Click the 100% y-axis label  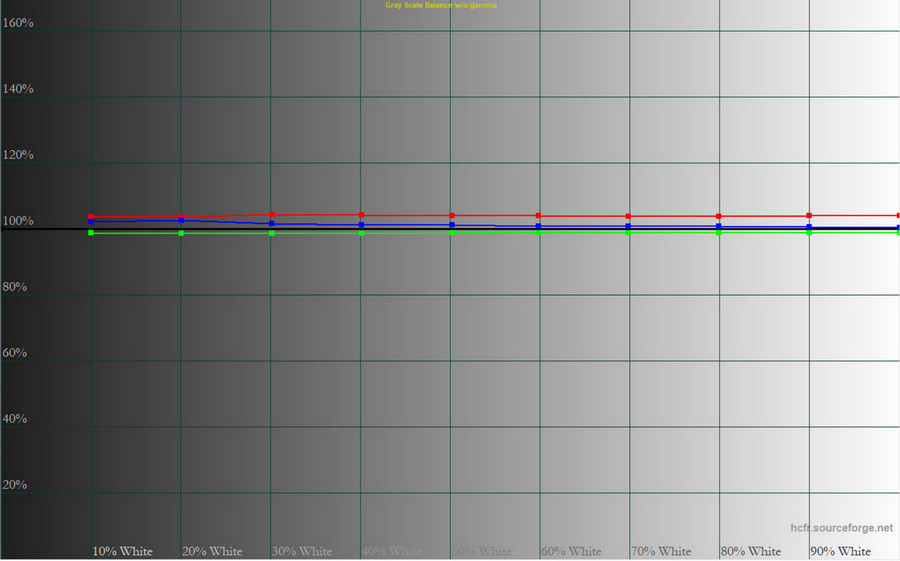[18, 221]
